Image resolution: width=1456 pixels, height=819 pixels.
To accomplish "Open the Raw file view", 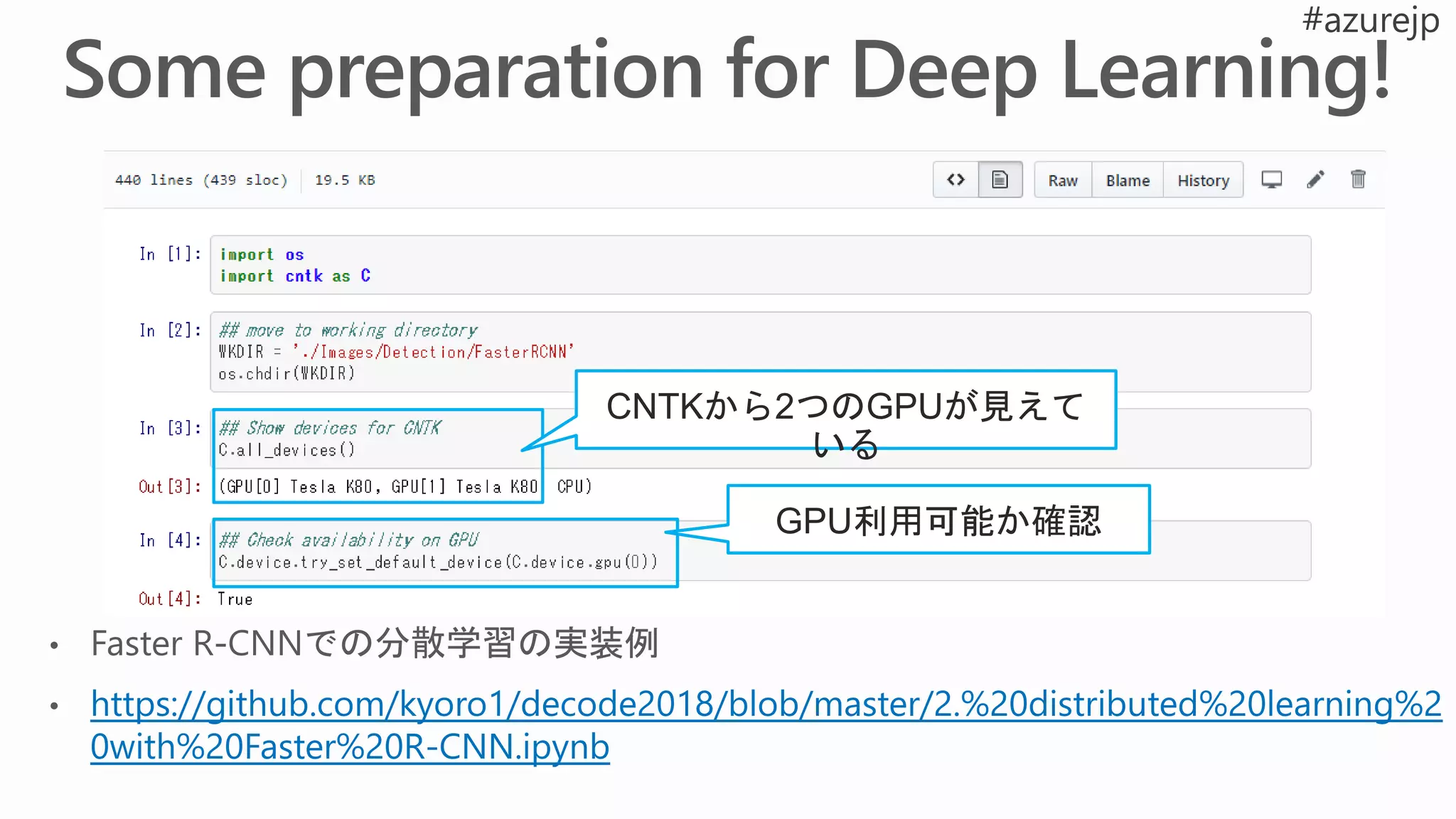I will 1063,181.
